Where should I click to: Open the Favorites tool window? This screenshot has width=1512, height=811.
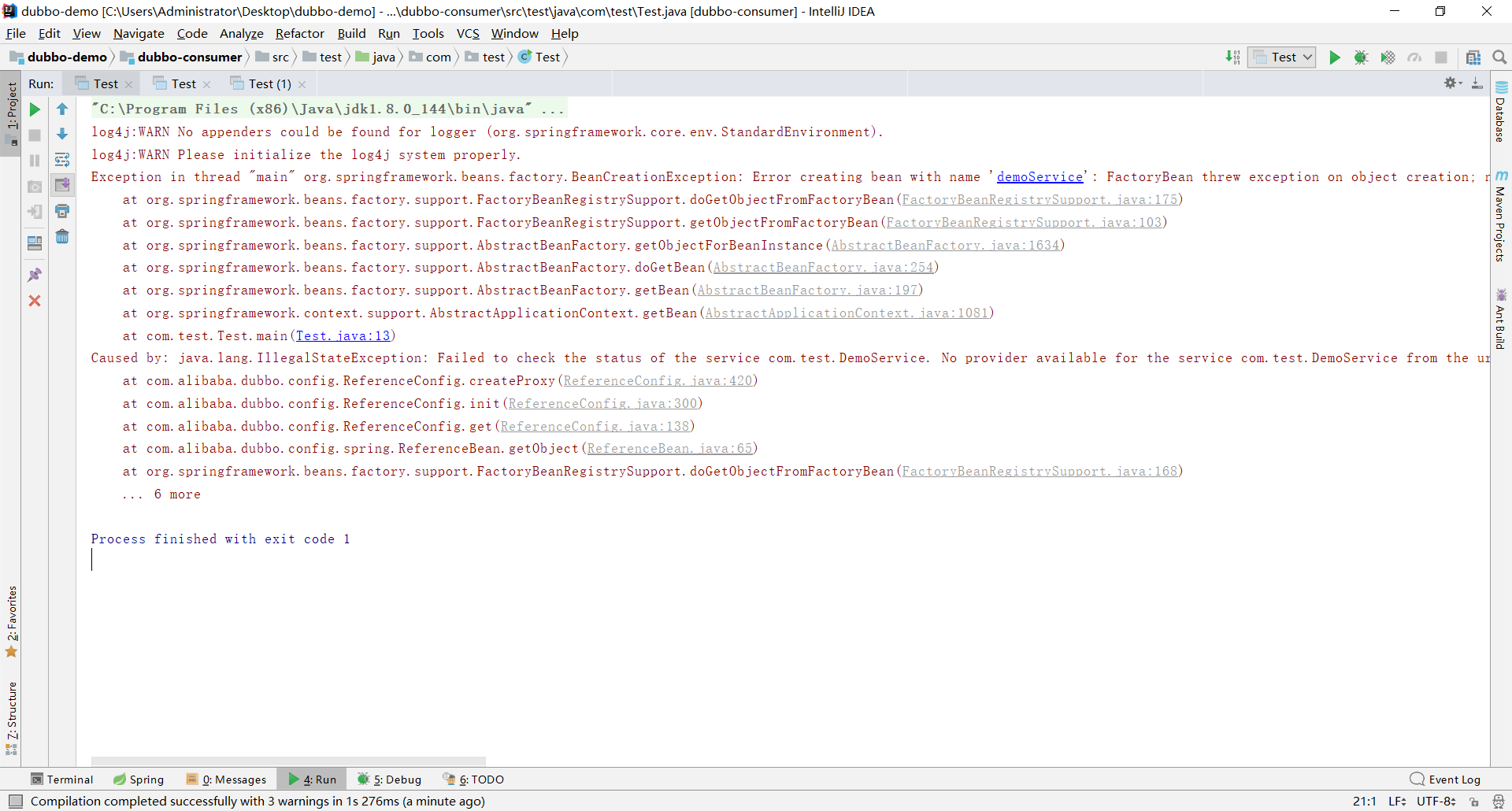[x=11, y=621]
